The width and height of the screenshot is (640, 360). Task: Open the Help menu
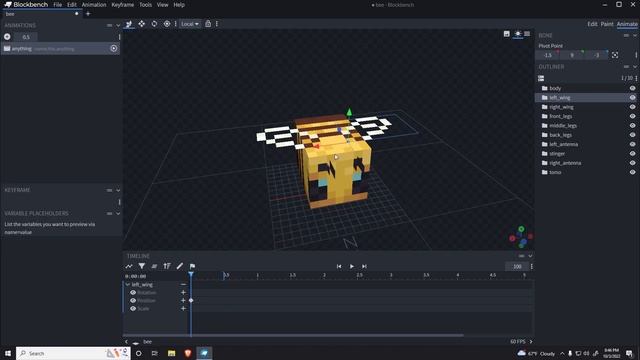click(179, 5)
